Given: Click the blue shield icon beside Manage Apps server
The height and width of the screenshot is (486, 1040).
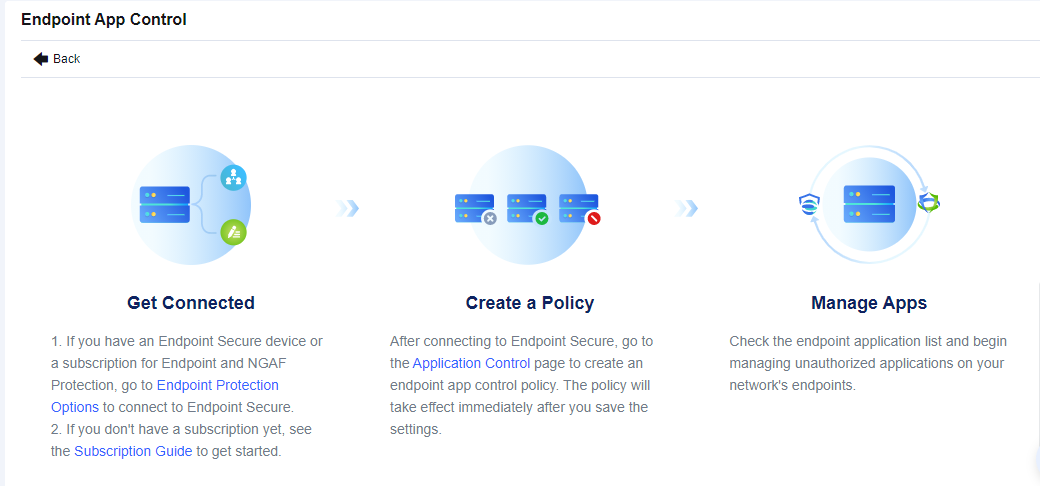Looking at the screenshot, I should [x=808, y=204].
